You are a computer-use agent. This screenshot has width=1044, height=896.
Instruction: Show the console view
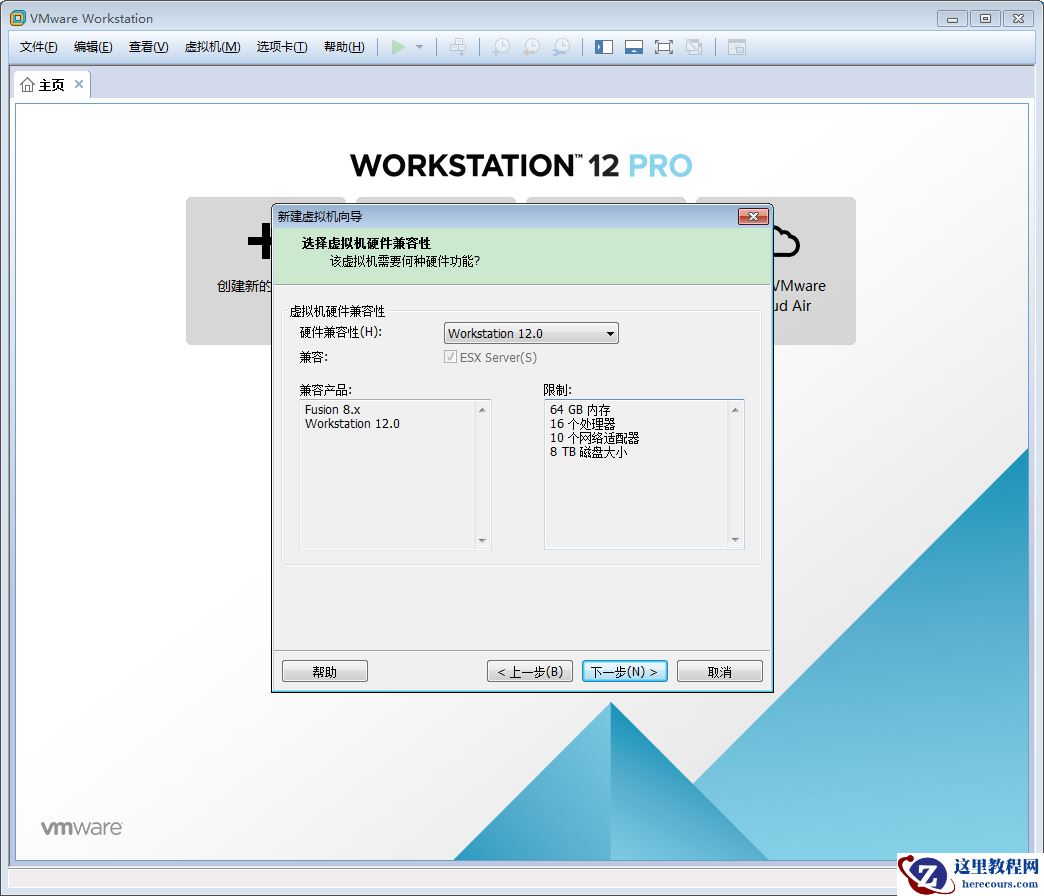(736, 46)
